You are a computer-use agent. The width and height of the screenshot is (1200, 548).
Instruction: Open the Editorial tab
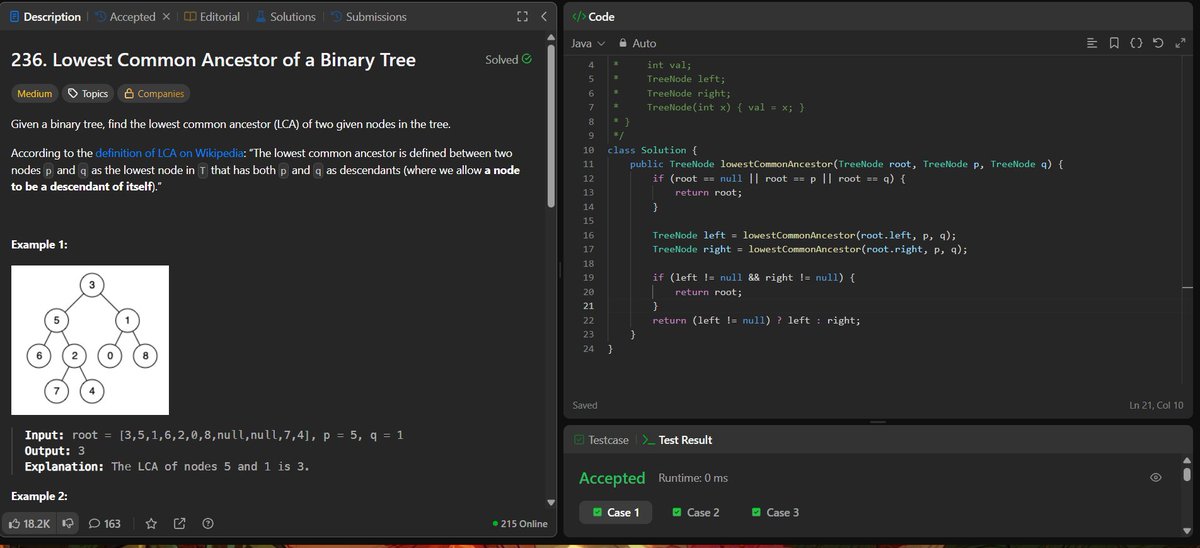pyautogui.click(x=212, y=16)
